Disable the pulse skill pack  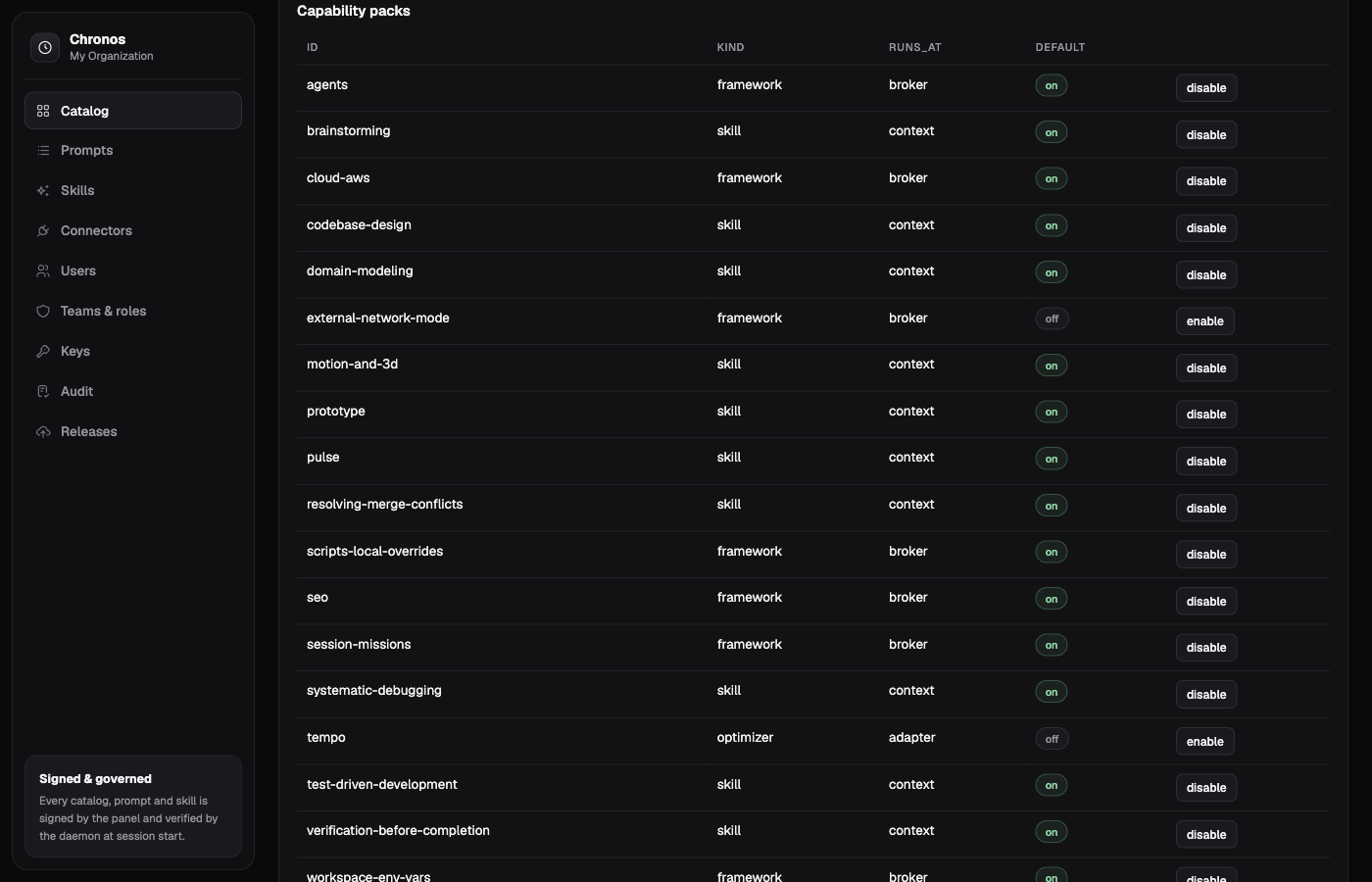(x=1206, y=462)
